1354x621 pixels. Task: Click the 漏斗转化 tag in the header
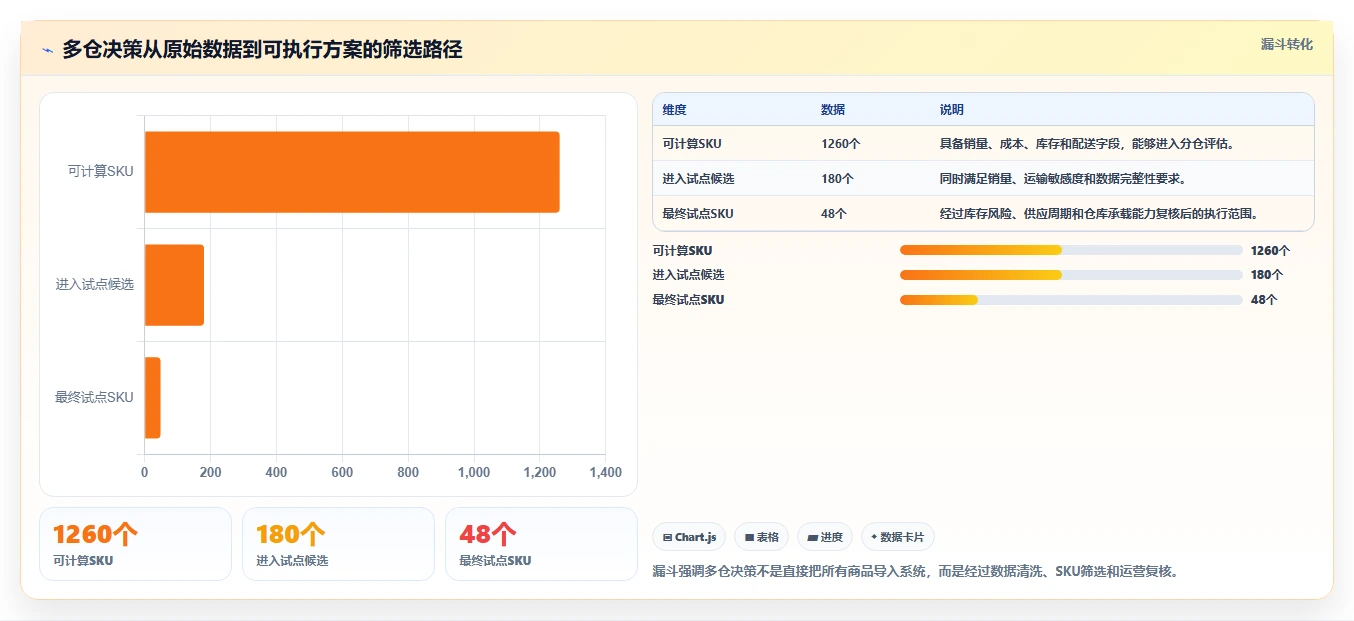[x=1286, y=45]
